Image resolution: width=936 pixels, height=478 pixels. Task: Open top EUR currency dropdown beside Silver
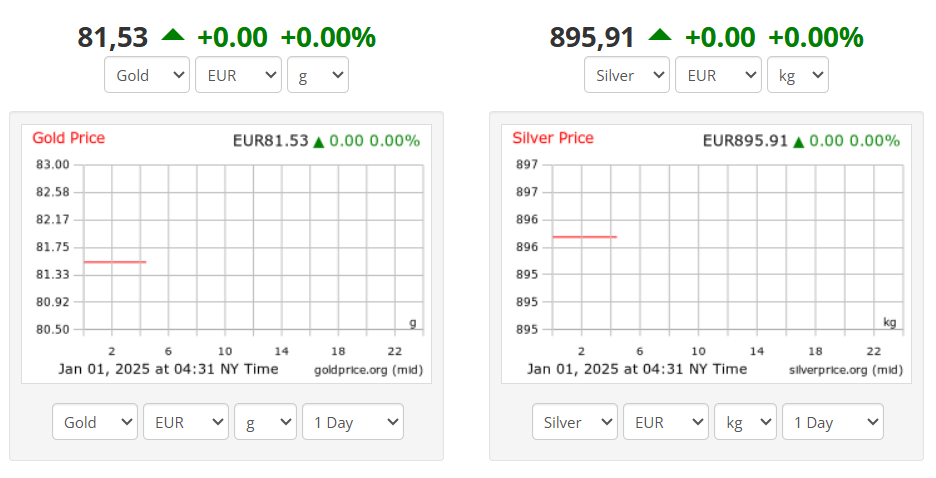pyautogui.click(x=718, y=75)
